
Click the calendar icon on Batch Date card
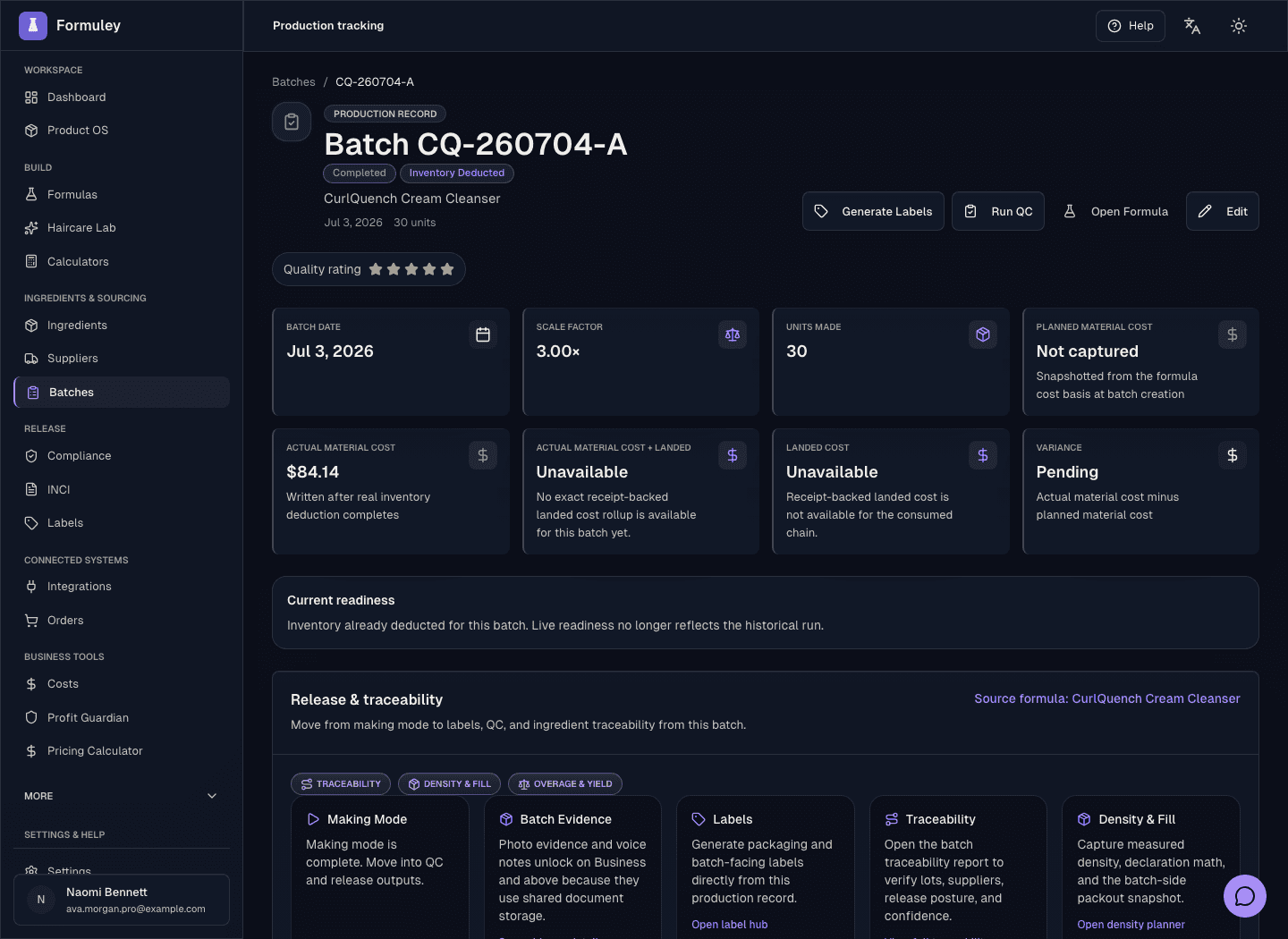[483, 334]
